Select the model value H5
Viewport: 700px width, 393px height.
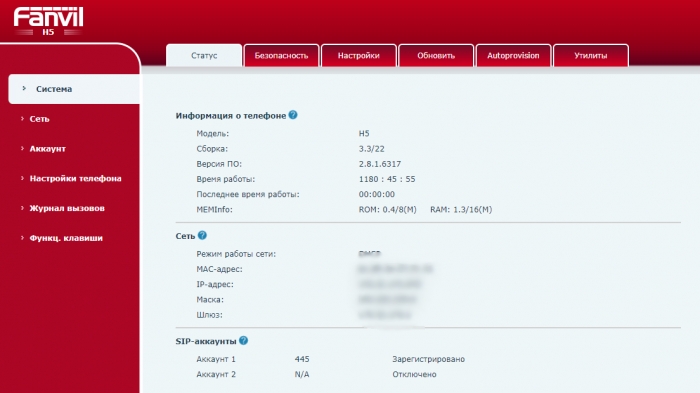364,134
